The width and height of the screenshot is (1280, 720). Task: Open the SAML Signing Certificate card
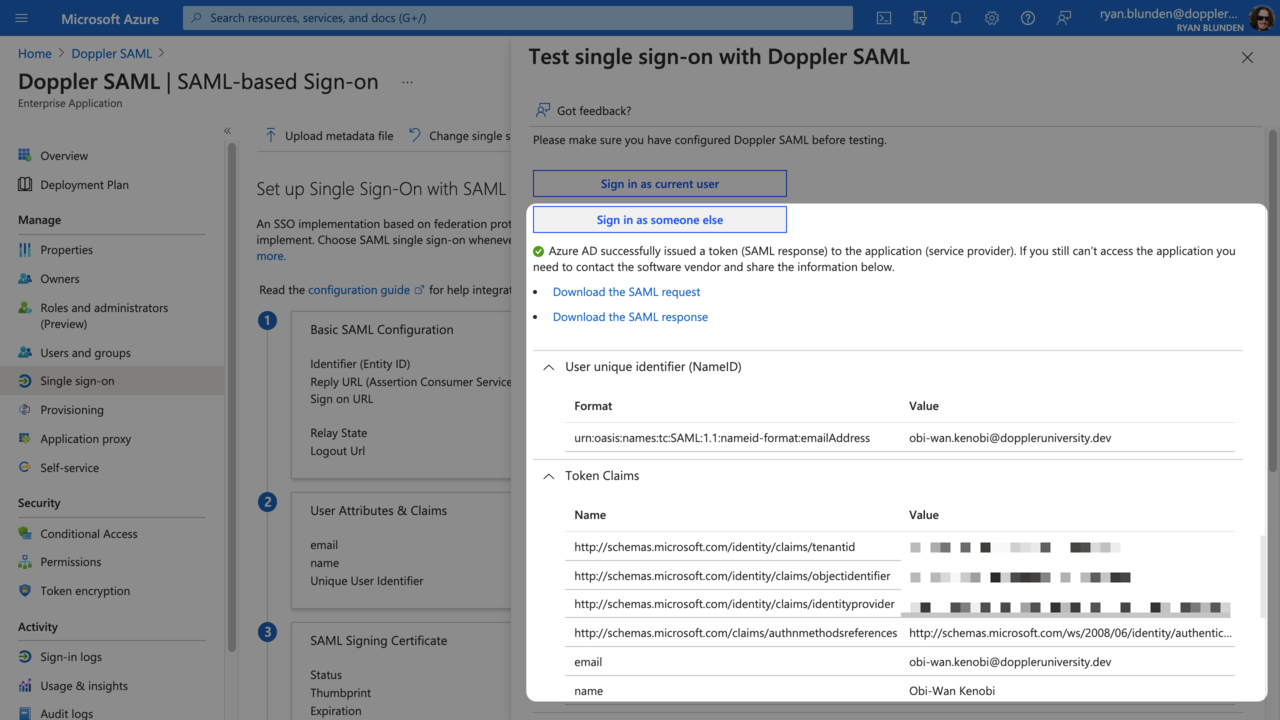[x=401, y=671]
